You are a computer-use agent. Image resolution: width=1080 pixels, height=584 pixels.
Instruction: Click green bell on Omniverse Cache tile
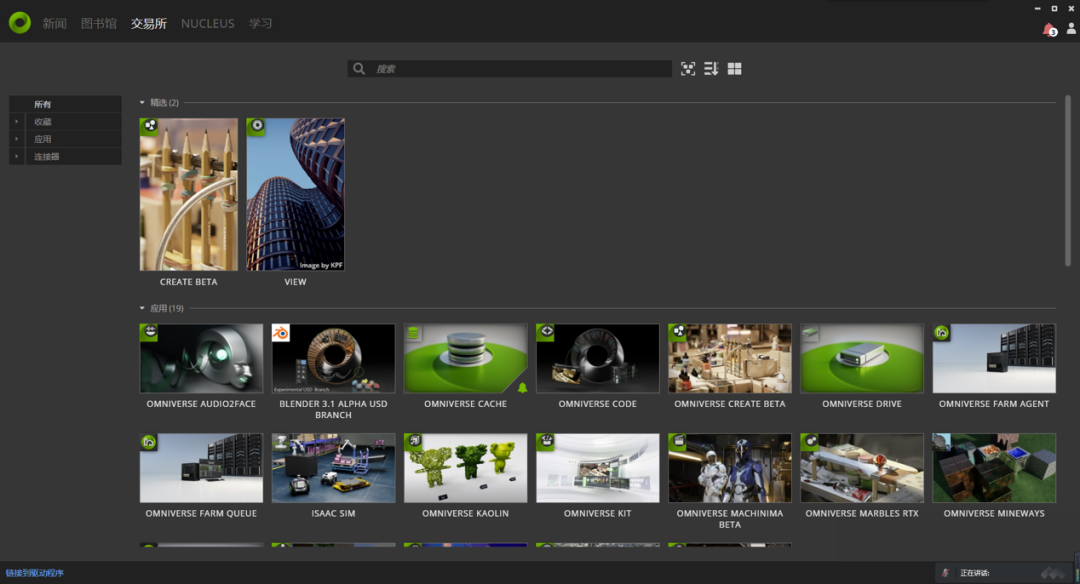522,388
